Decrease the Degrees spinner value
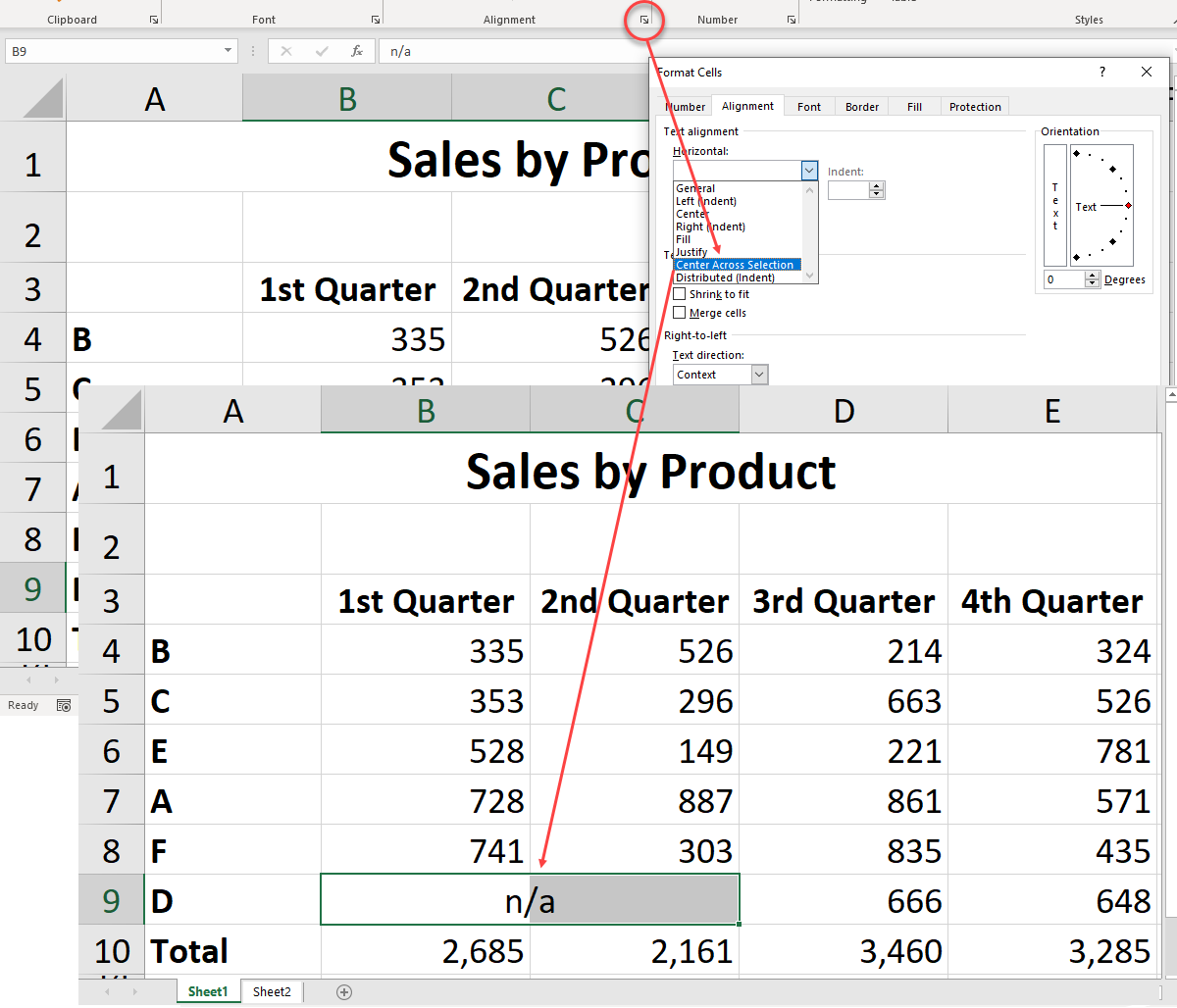The height and width of the screenshot is (1008, 1177). tap(1093, 283)
